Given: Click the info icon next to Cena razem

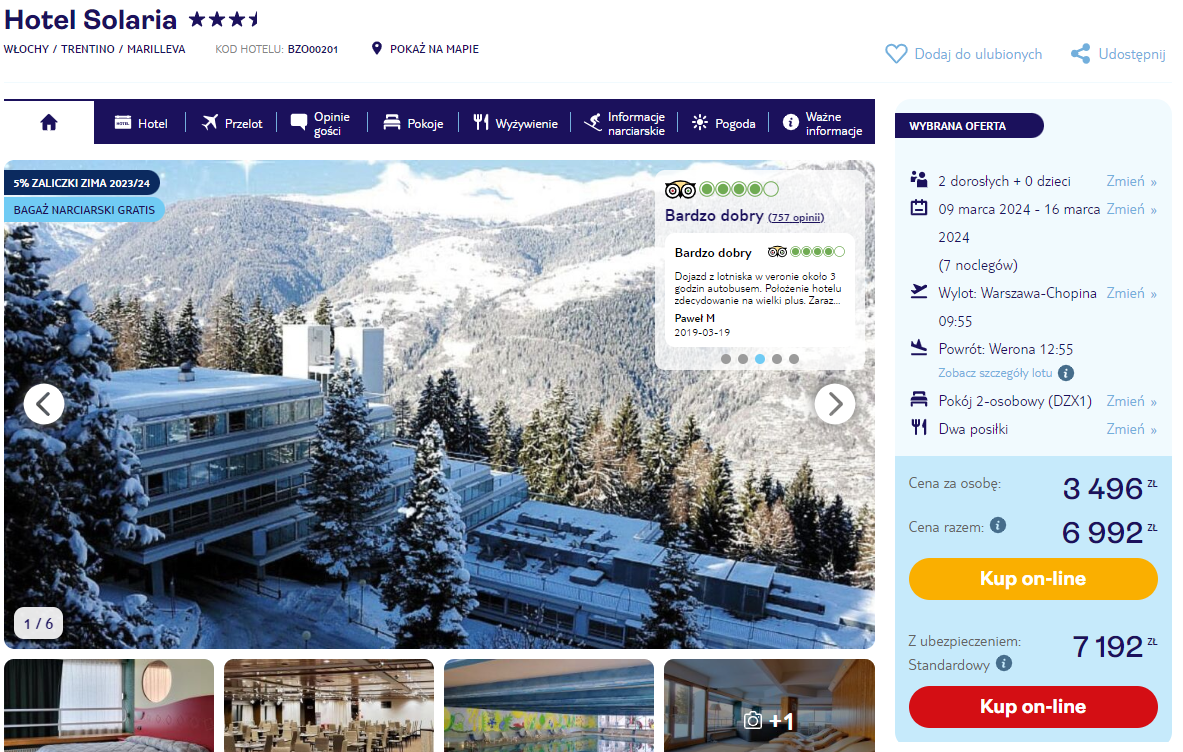Looking at the screenshot, I should tap(997, 525).
